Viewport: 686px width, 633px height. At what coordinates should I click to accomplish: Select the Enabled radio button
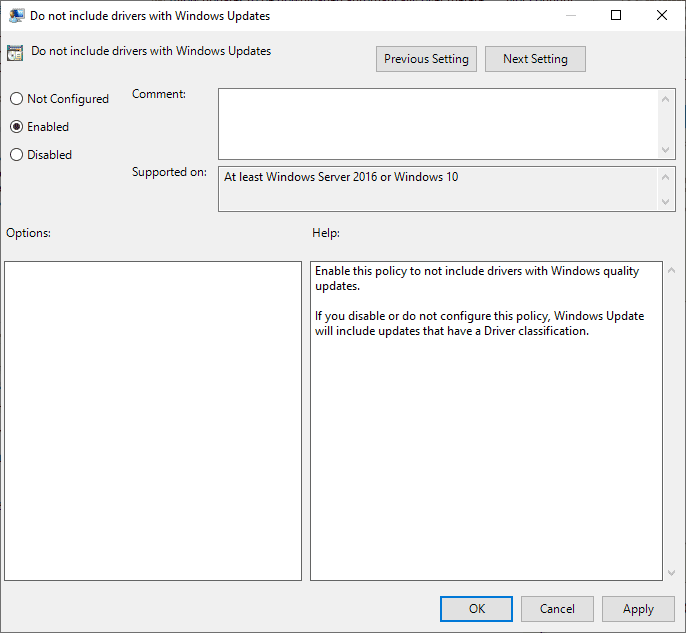pos(16,127)
